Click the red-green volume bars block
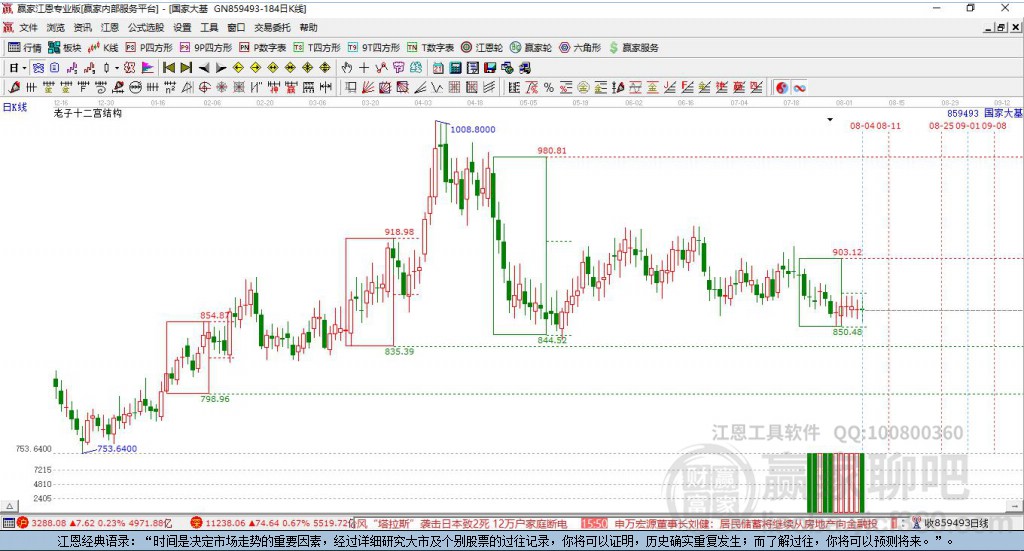The height and width of the screenshot is (551, 1024). point(835,482)
